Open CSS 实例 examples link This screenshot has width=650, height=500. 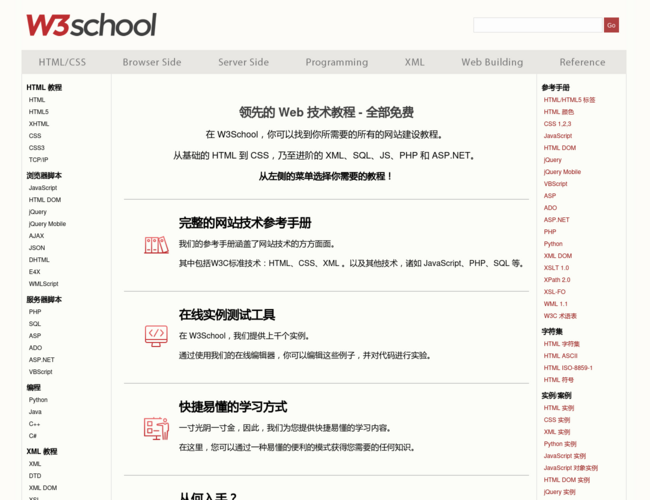coord(557,420)
